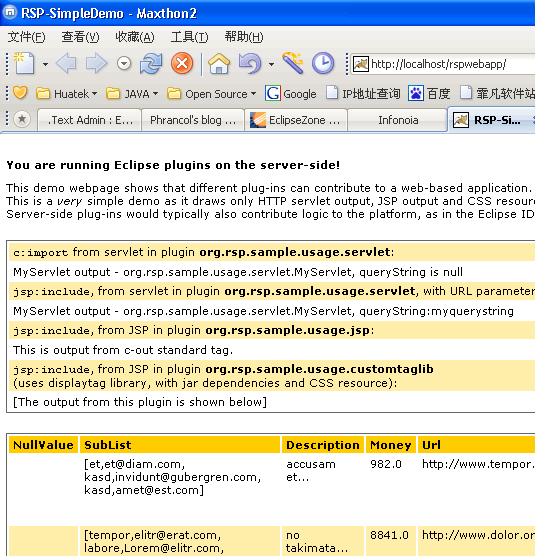Click the Maxthon title bar logo icon
535x556 pixels.
(10, 12)
